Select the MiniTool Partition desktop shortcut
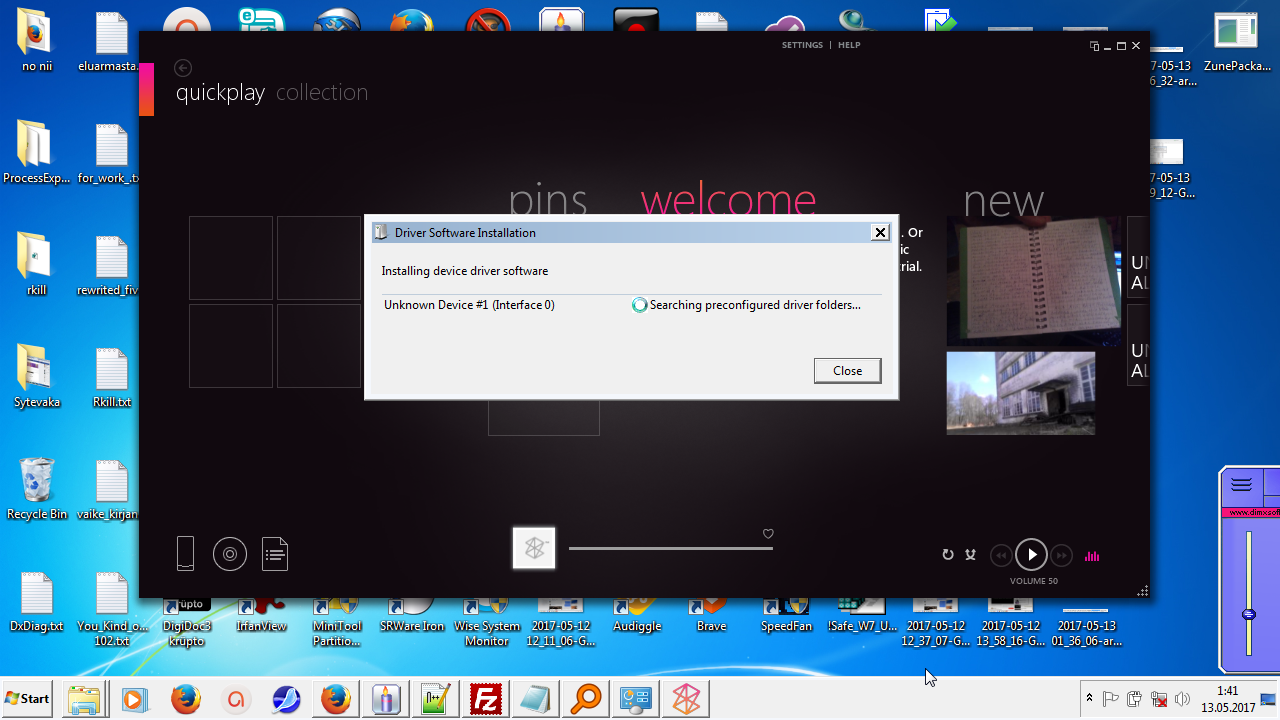This screenshot has height=720, width=1280. tap(337, 621)
